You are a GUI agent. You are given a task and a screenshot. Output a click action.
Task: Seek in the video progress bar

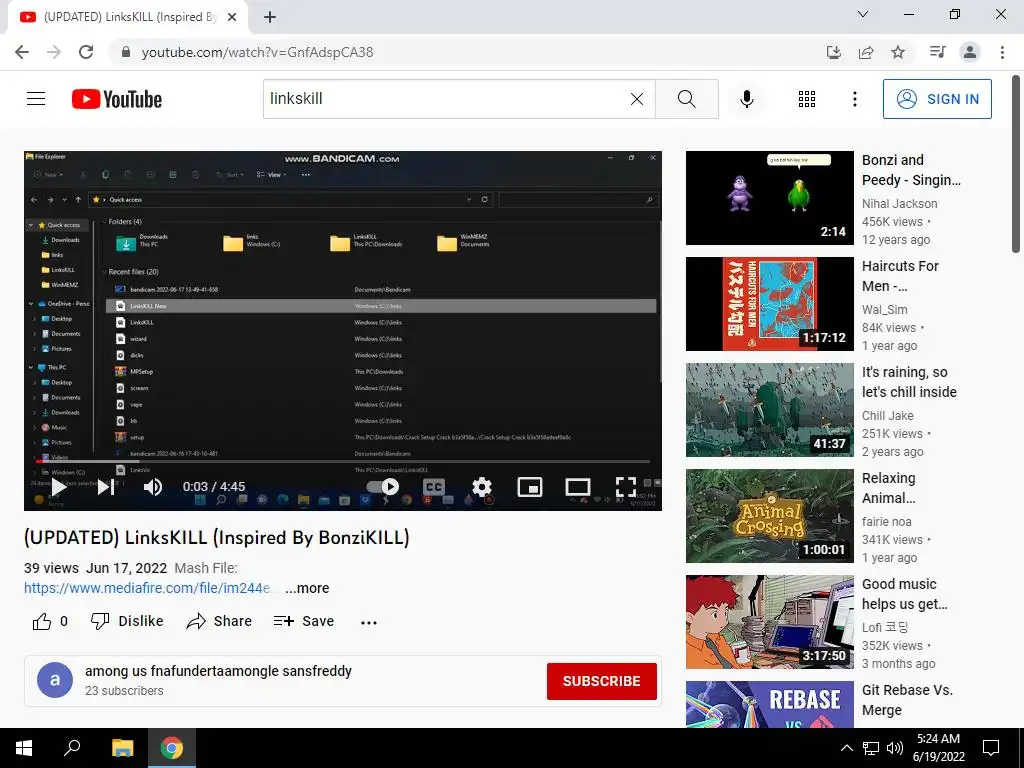pyautogui.click(x=343, y=462)
